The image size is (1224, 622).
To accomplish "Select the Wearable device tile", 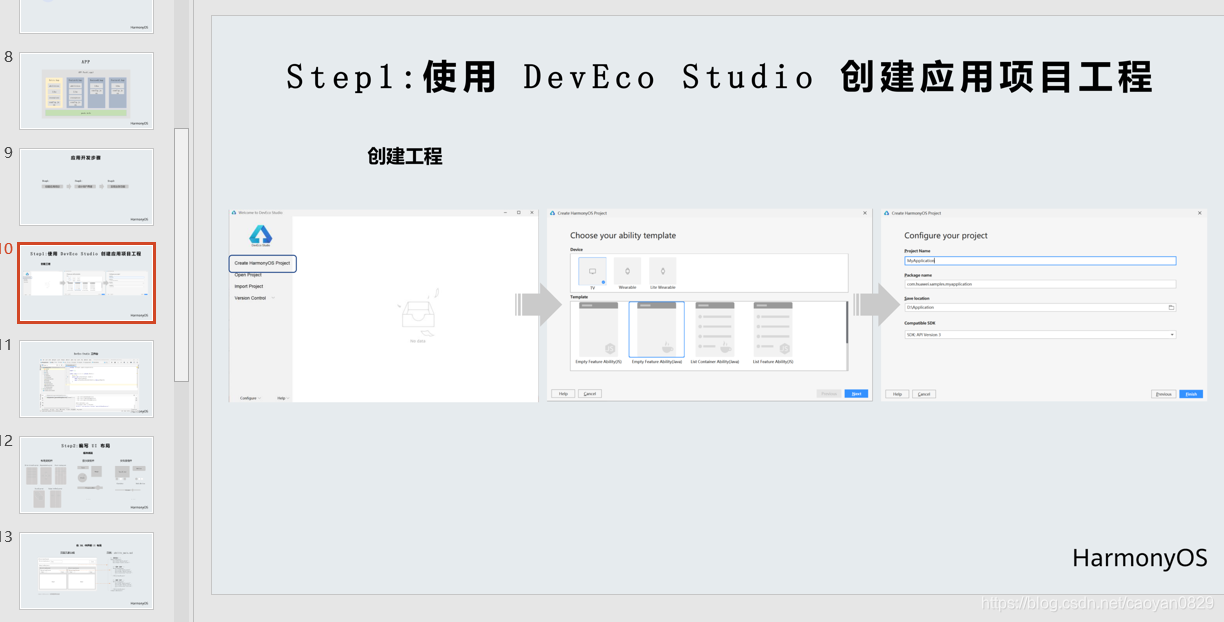I will point(627,273).
